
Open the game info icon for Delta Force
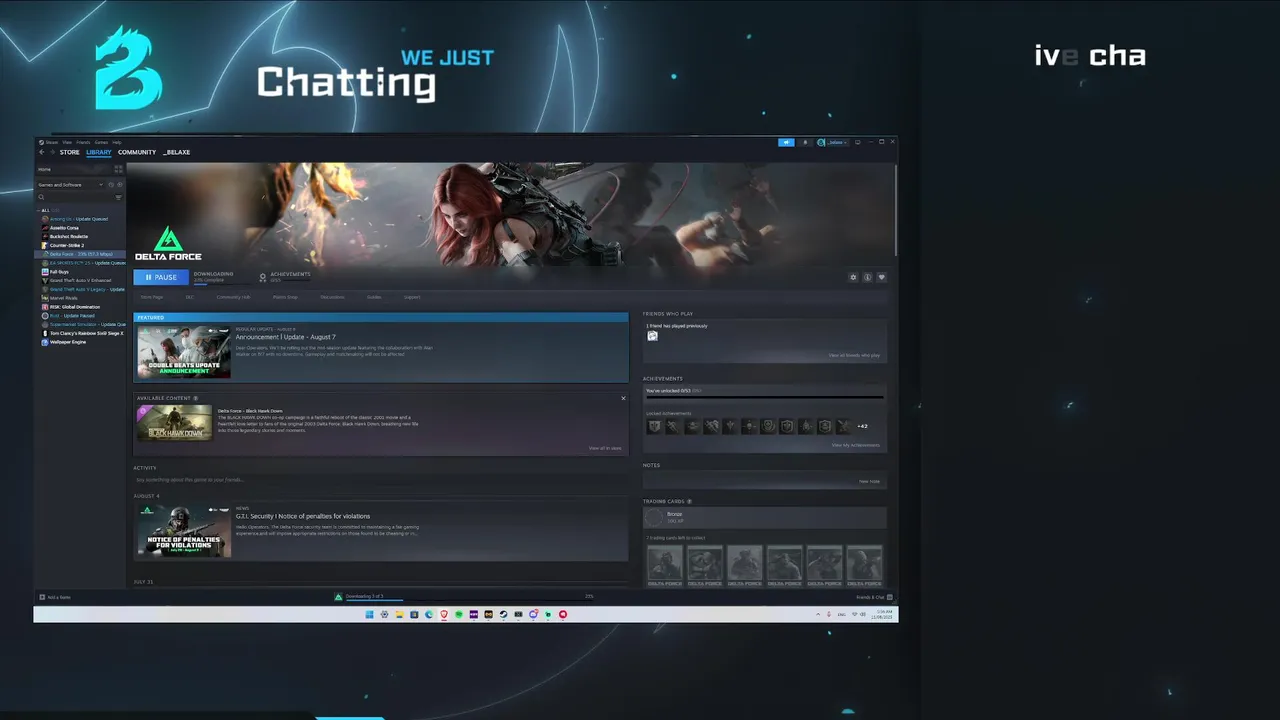pyautogui.click(x=867, y=277)
